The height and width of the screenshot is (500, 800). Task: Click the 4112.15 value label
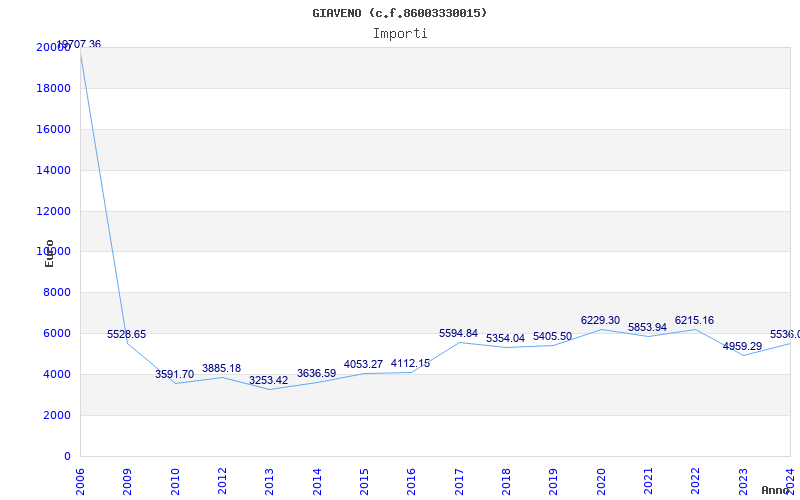[x=410, y=364]
